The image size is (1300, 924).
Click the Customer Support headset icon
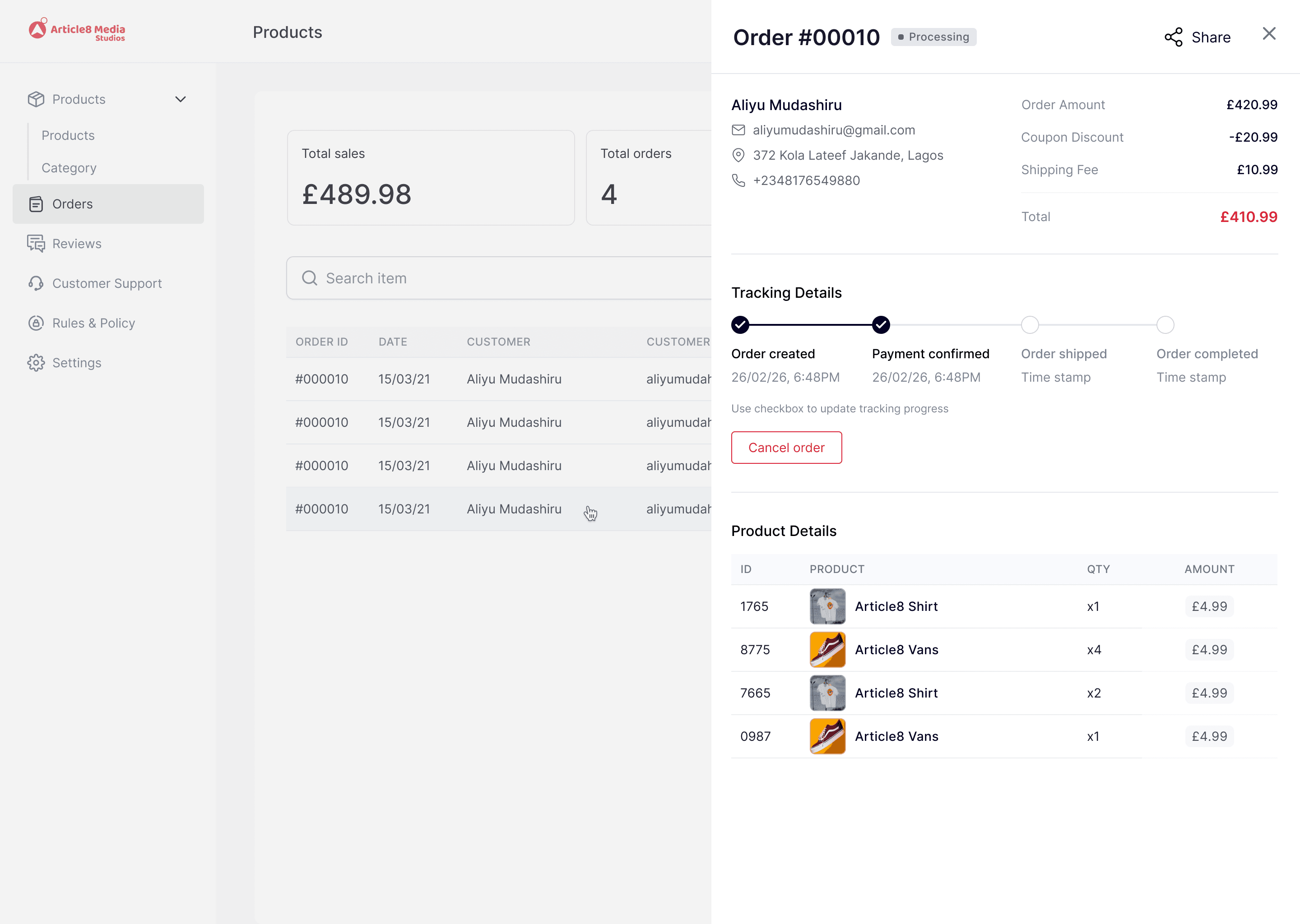point(36,283)
